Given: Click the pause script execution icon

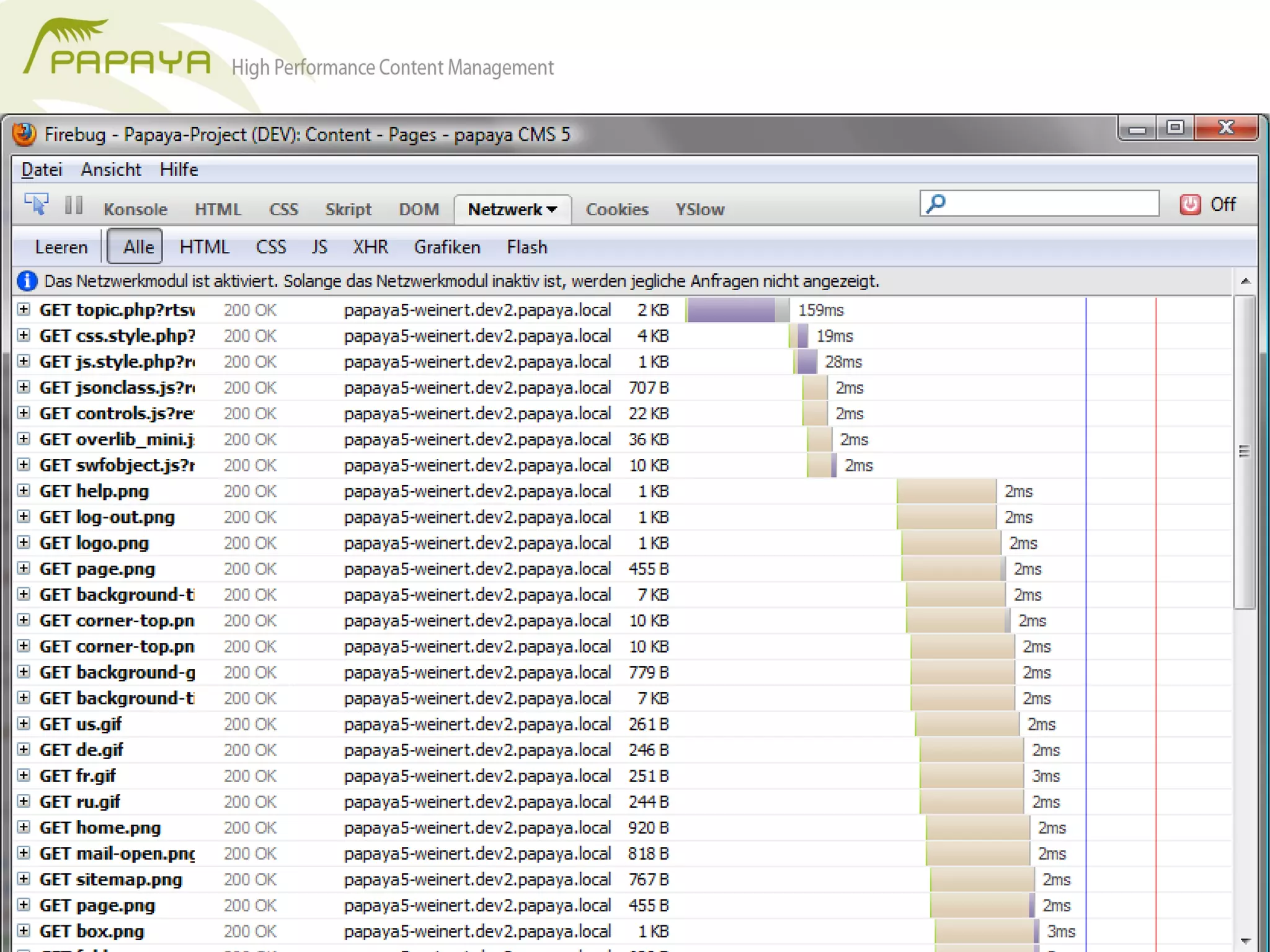Looking at the screenshot, I should click(74, 205).
